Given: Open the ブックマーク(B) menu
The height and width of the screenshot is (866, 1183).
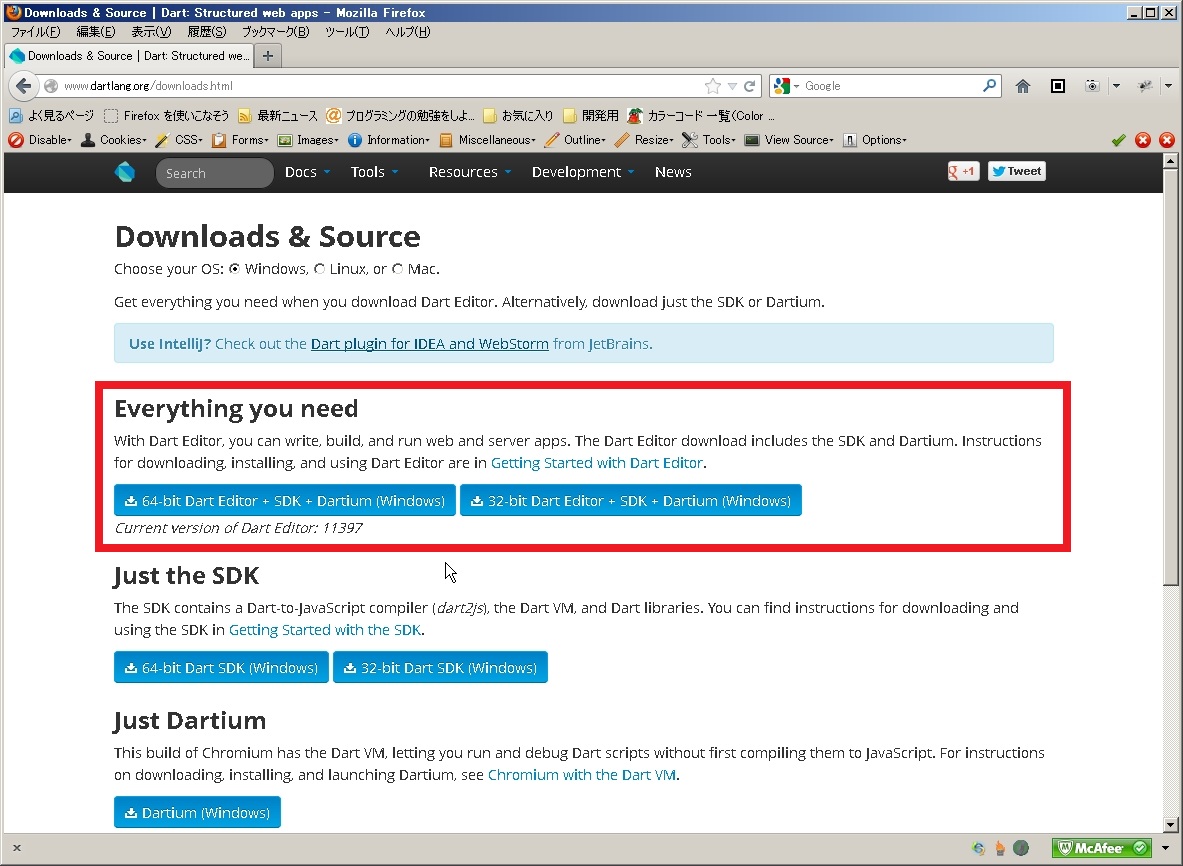Looking at the screenshot, I should click(x=275, y=32).
